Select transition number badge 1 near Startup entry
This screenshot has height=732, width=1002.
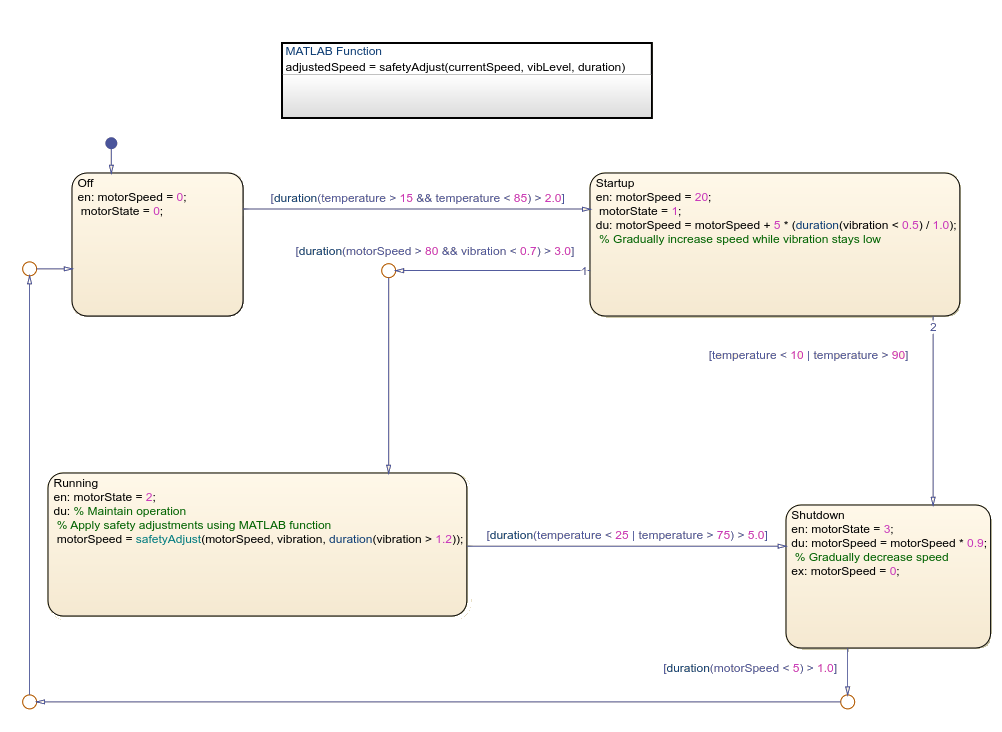[584, 270]
